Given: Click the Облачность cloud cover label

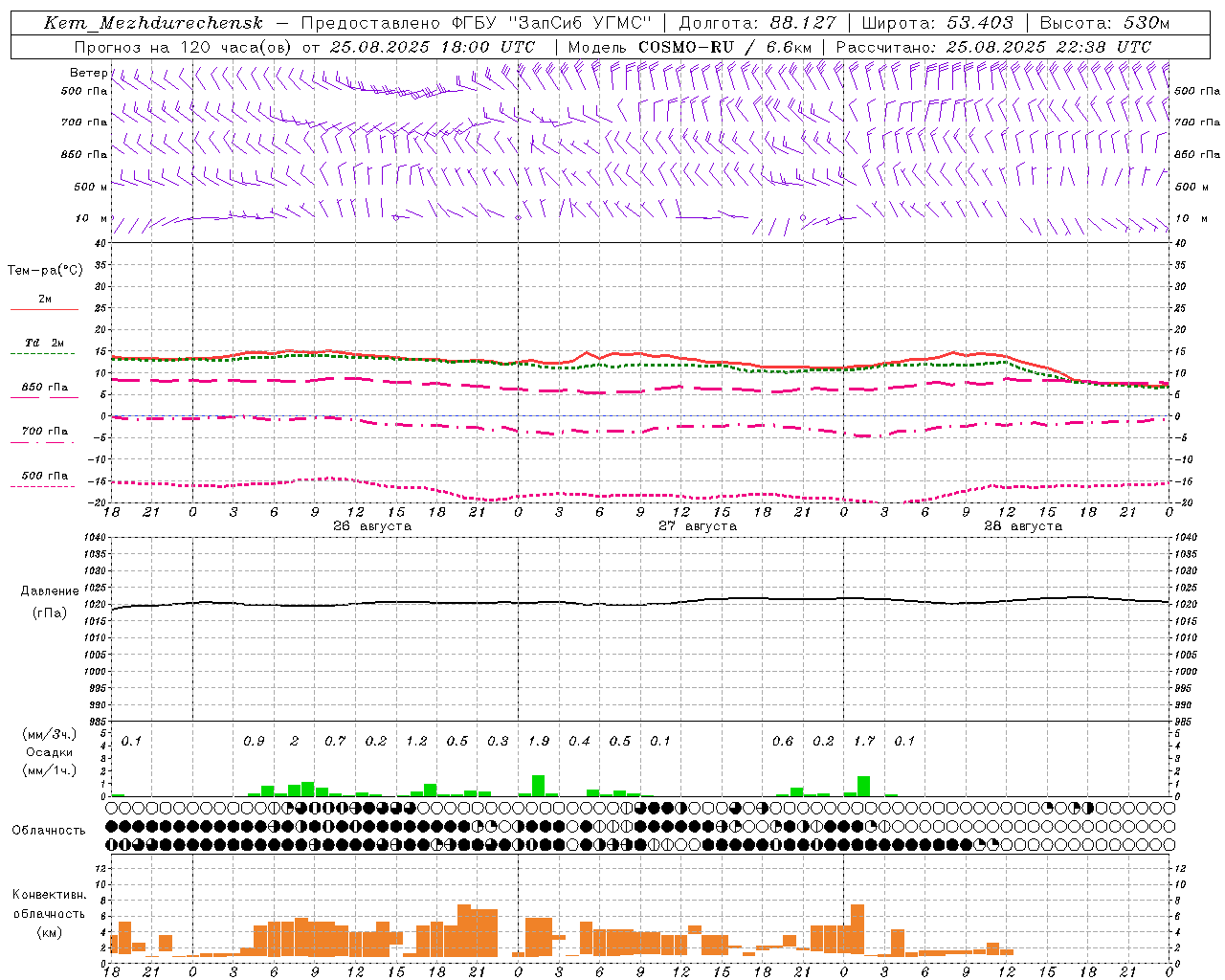Looking at the screenshot, I should [49, 831].
